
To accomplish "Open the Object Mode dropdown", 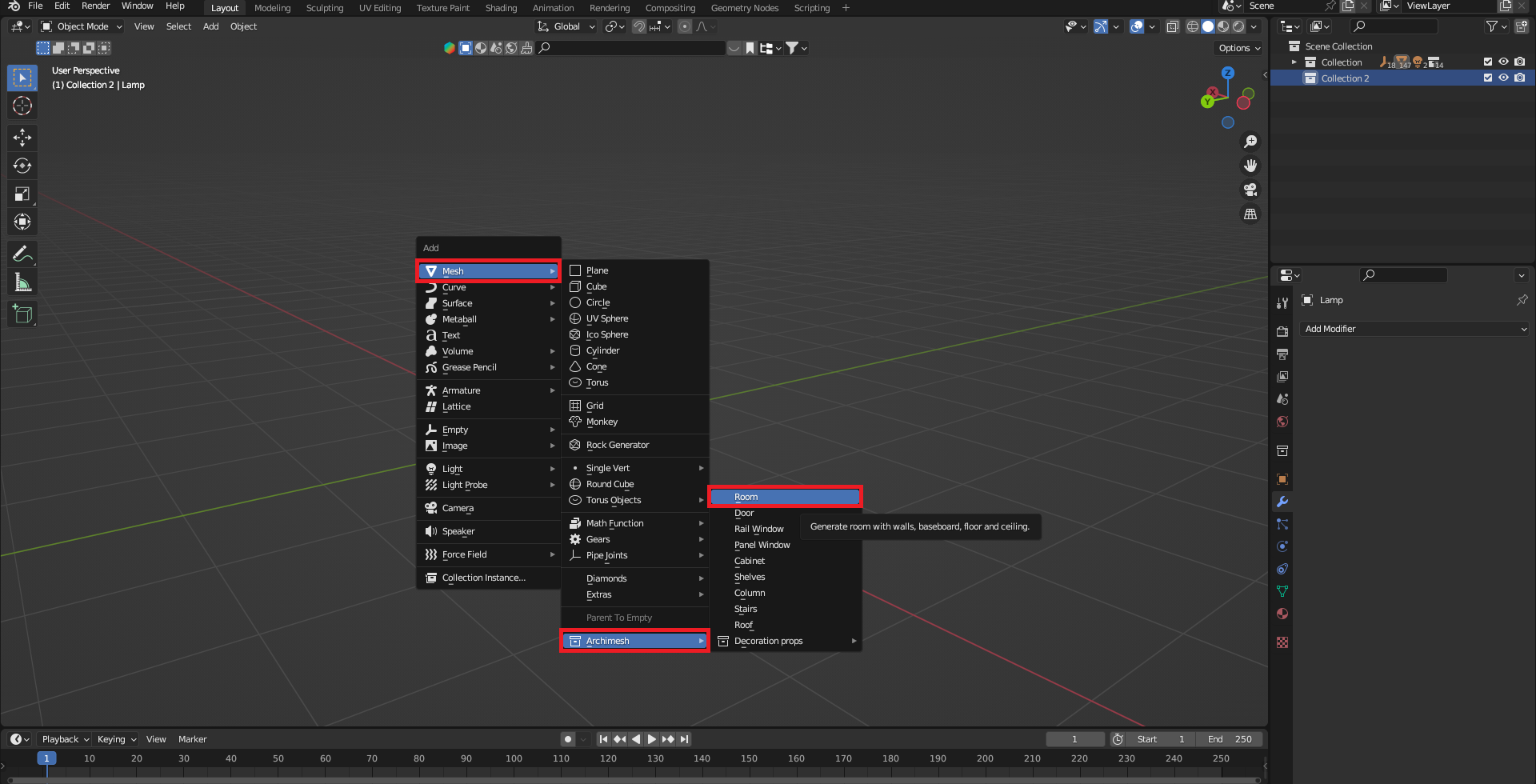I will pos(82,26).
